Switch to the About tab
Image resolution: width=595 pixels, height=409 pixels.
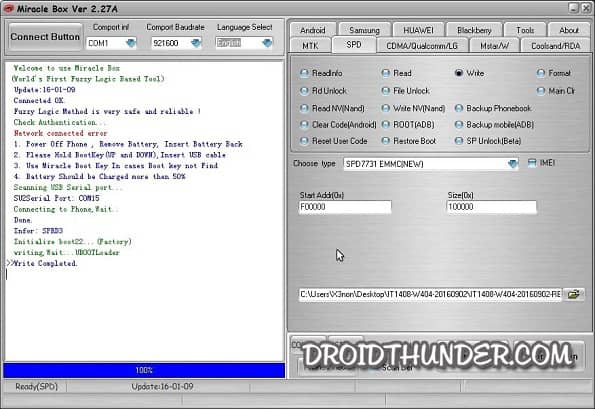click(x=569, y=30)
